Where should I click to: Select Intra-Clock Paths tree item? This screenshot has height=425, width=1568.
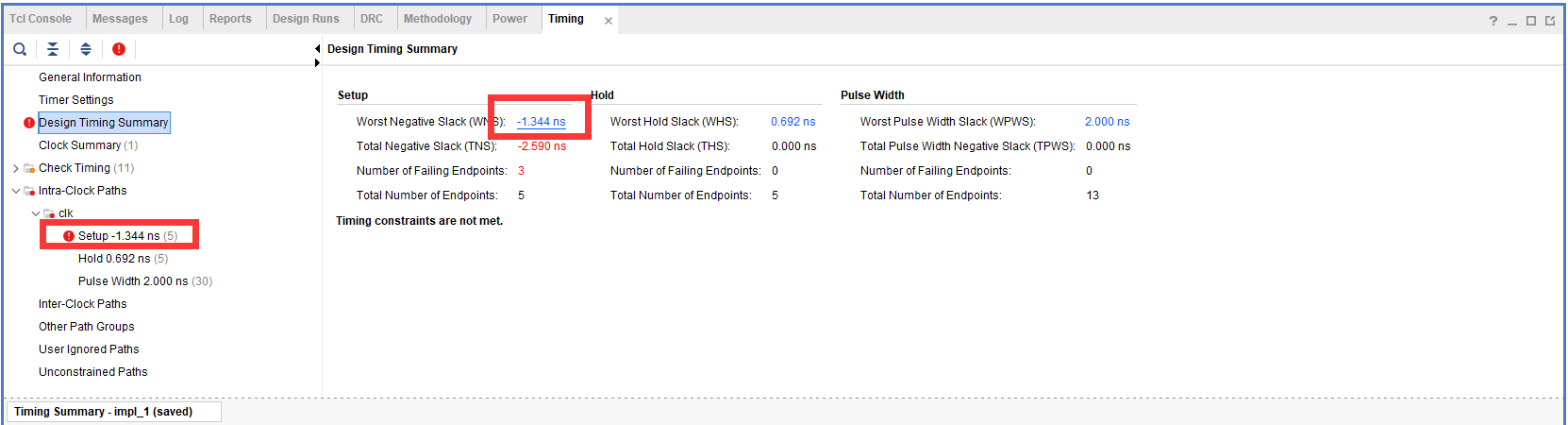pos(82,191)
